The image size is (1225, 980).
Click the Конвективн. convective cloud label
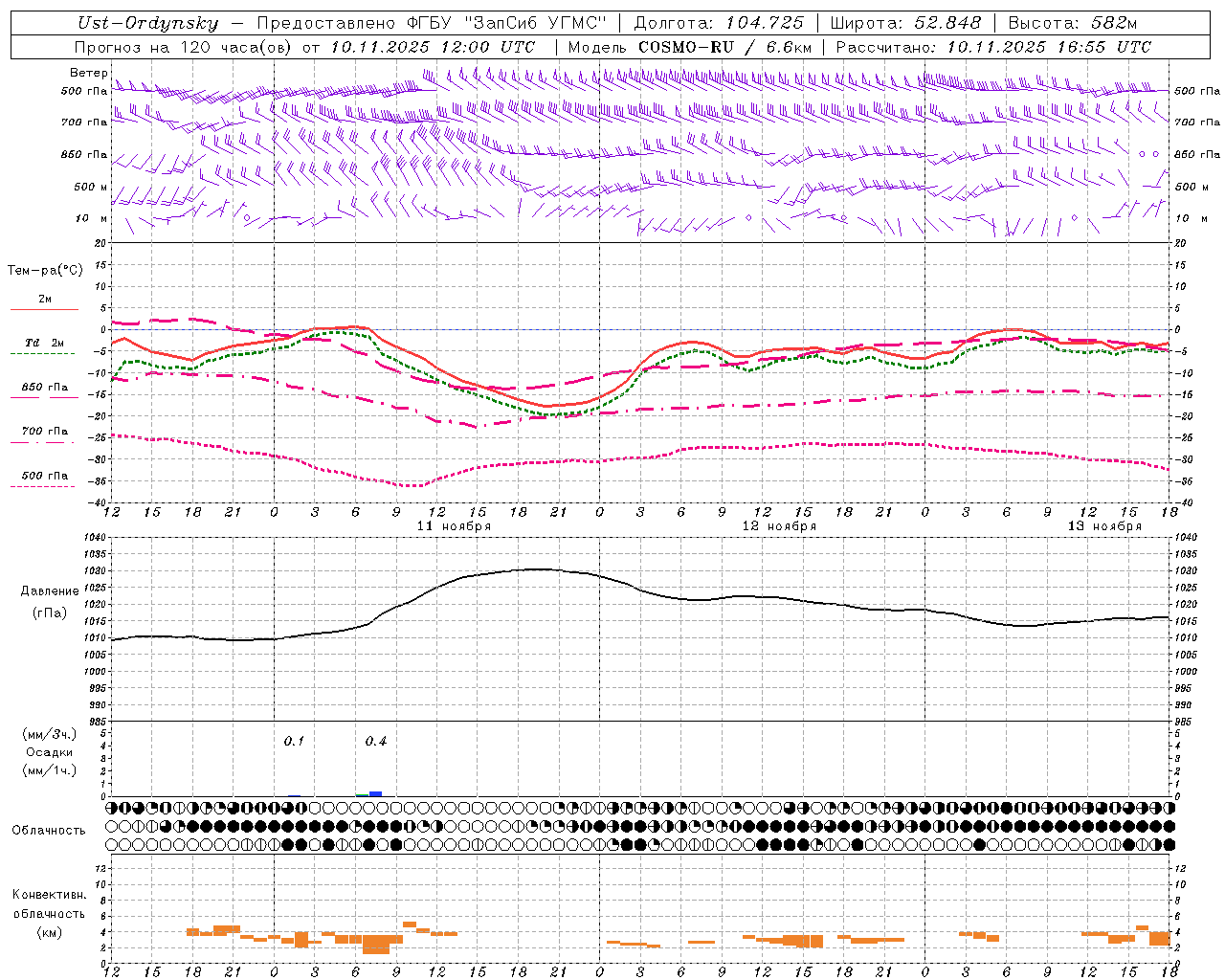click(x=50, y=895)
